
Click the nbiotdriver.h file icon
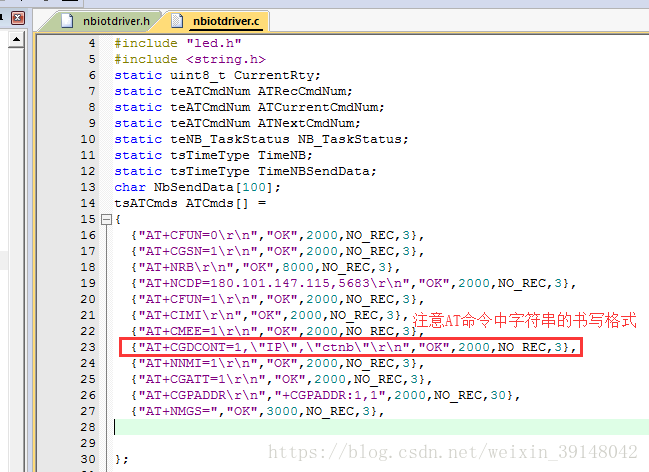pyautogui.click(x=67, y=21)
